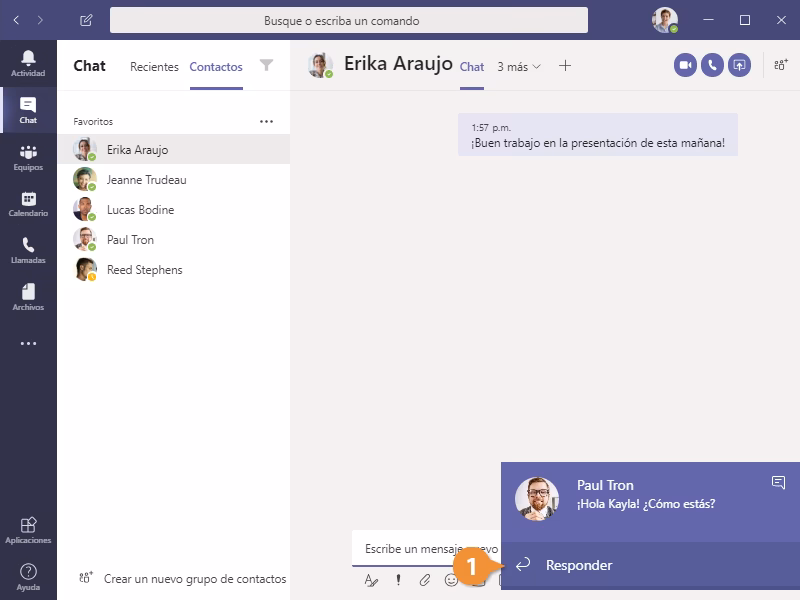Image resolution: width=800 pixels, height=600 pixels.
Task: Select the Chat tab of Erika's conversation
Action: click(x=472, y=67)
